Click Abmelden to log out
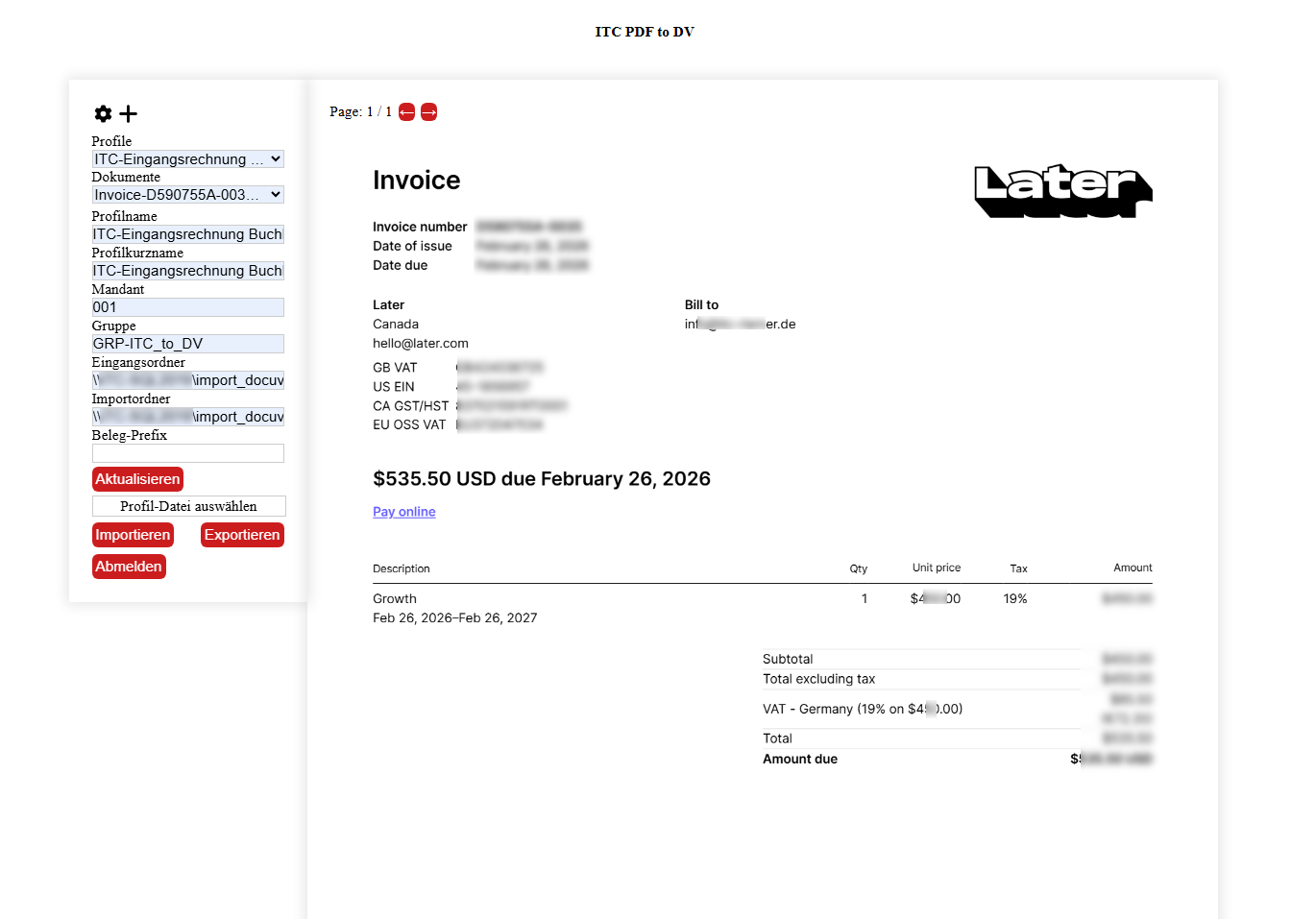This screenshot has height=919, width=1316. (129, 566)
